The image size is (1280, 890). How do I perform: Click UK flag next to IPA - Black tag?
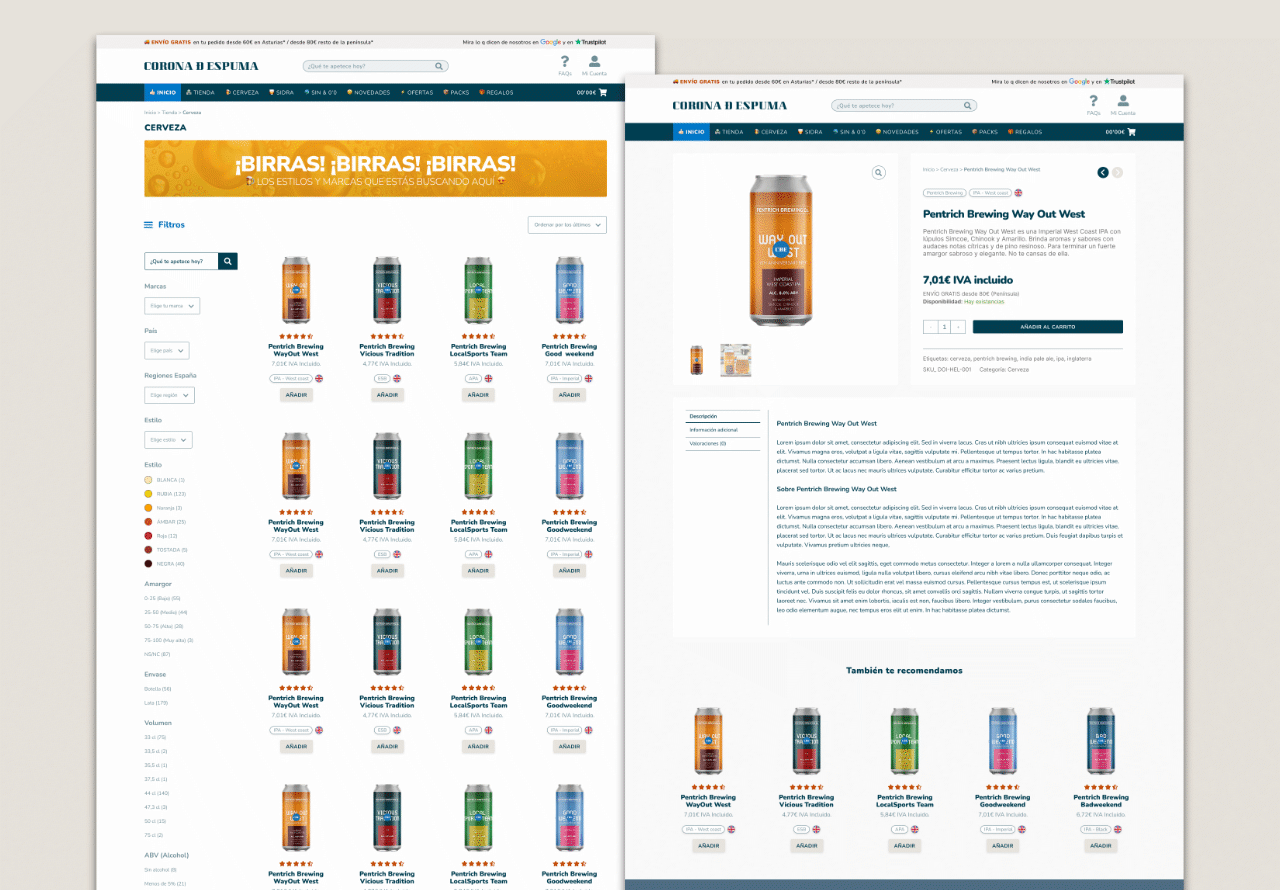point(1118,829)
